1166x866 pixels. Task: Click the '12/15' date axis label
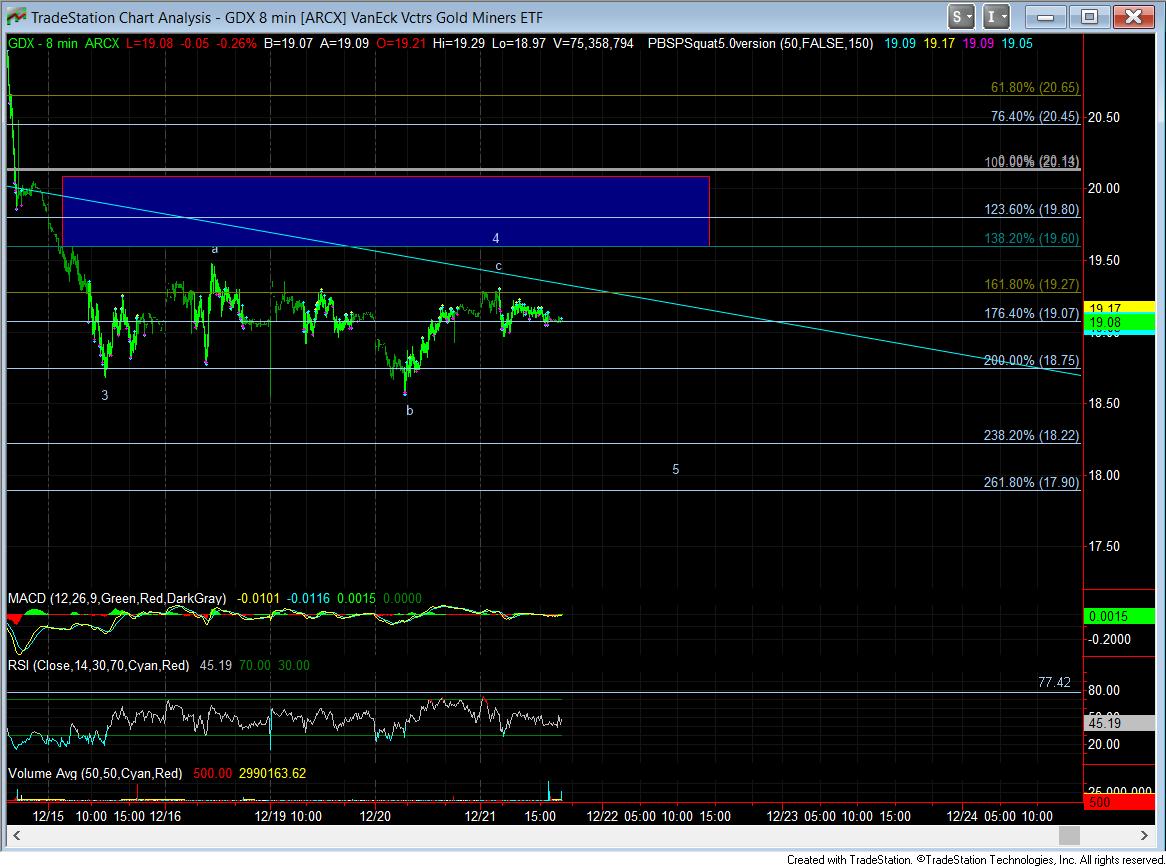point(48,816)
